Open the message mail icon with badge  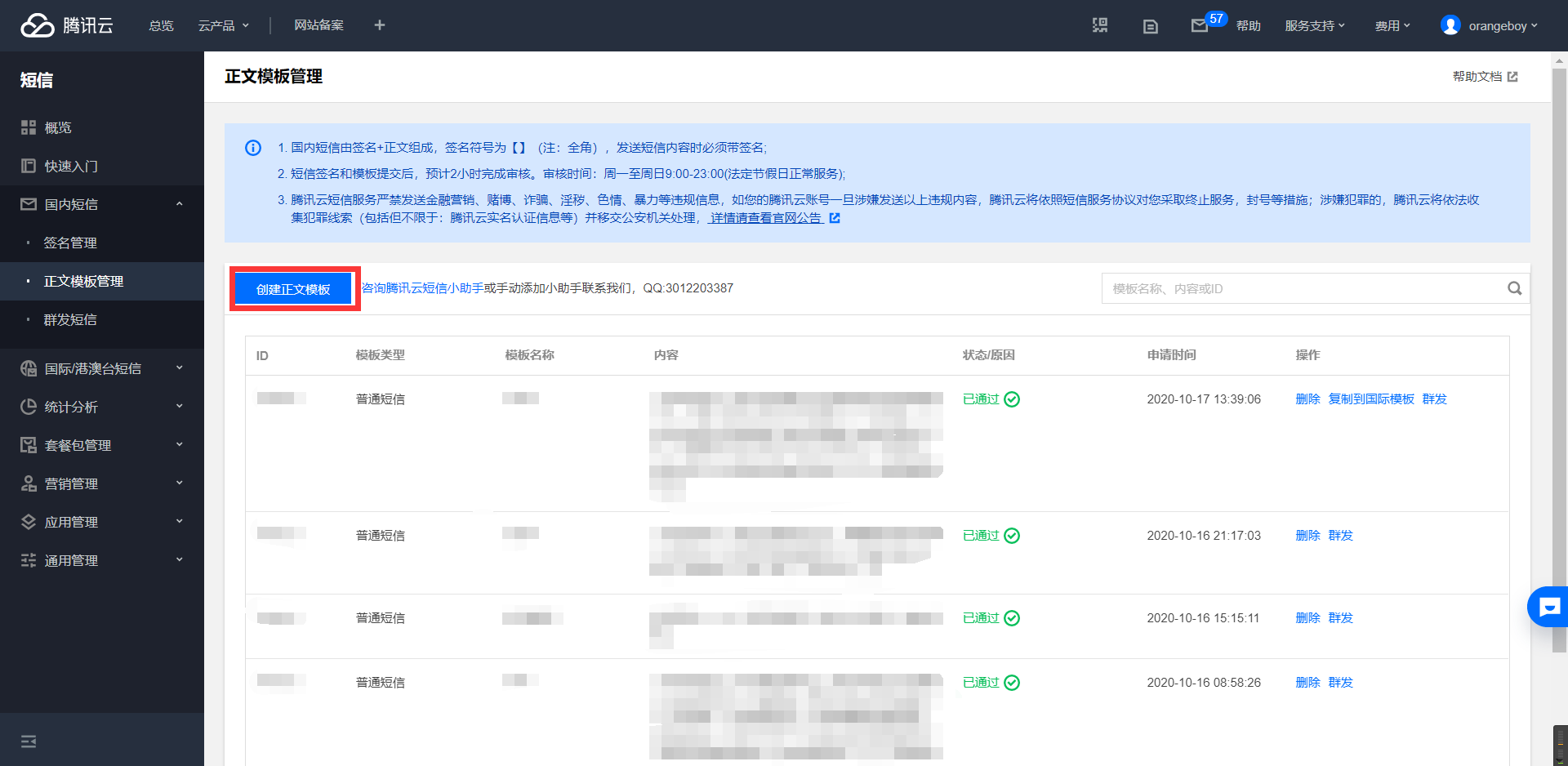1199,26
